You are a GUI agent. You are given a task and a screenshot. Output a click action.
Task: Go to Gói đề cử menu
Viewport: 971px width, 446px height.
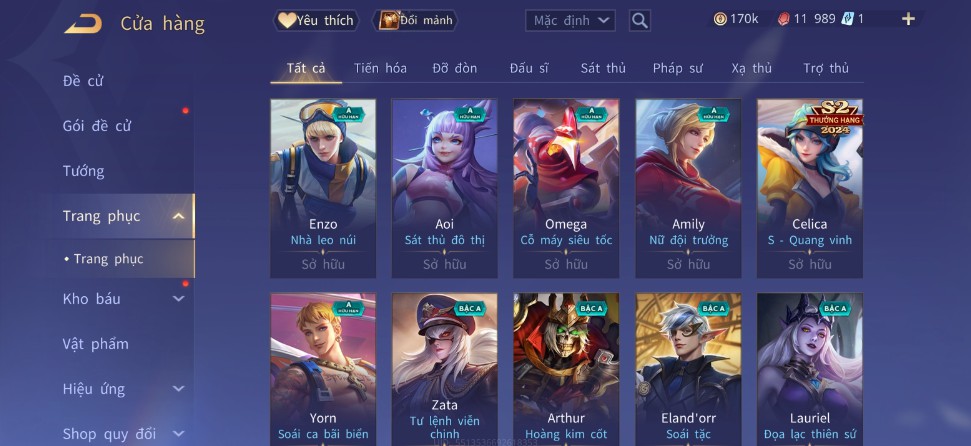tap(97, 126)
